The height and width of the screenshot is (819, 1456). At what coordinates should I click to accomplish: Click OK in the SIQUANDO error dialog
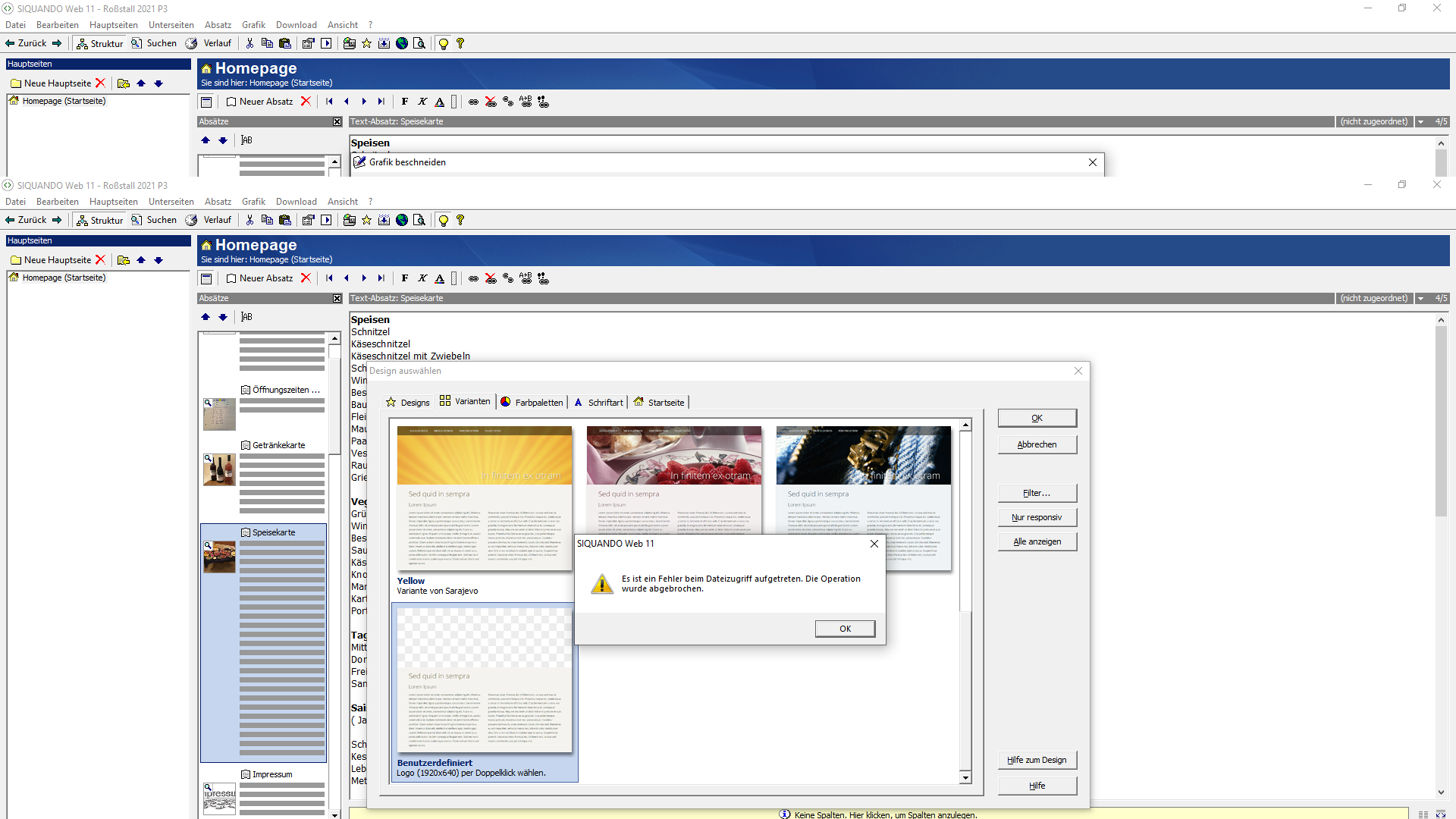pyautogui.click(x=845, y=629)
